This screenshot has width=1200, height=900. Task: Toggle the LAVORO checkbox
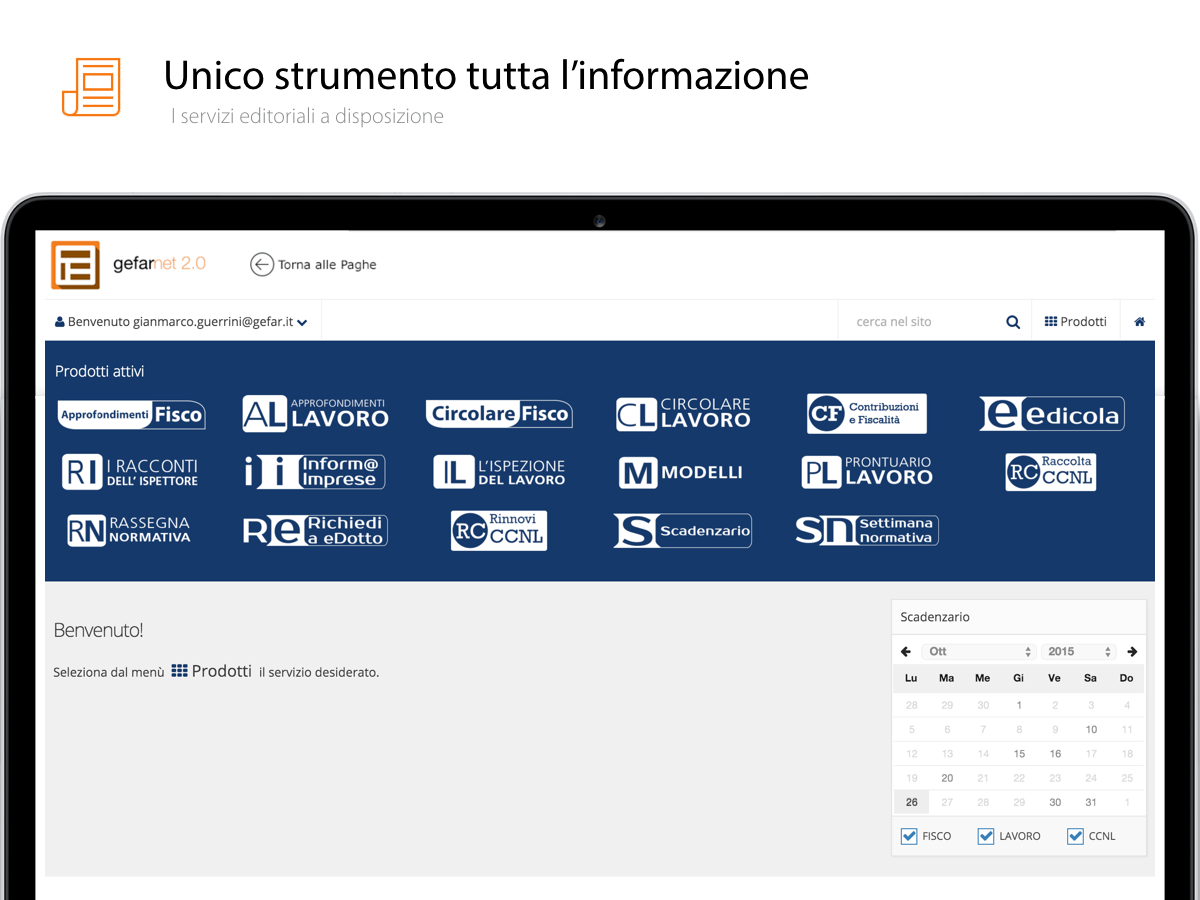[986, 836]
